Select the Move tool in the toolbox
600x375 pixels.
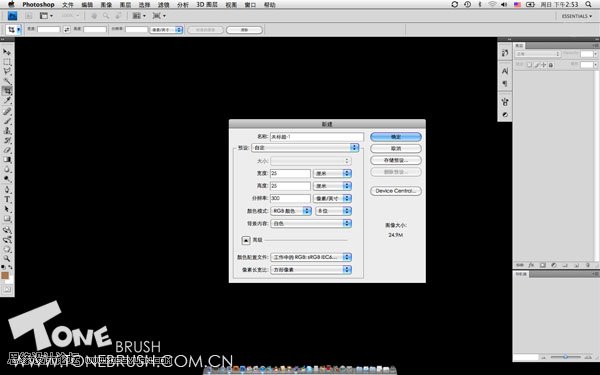coord(7,52)
